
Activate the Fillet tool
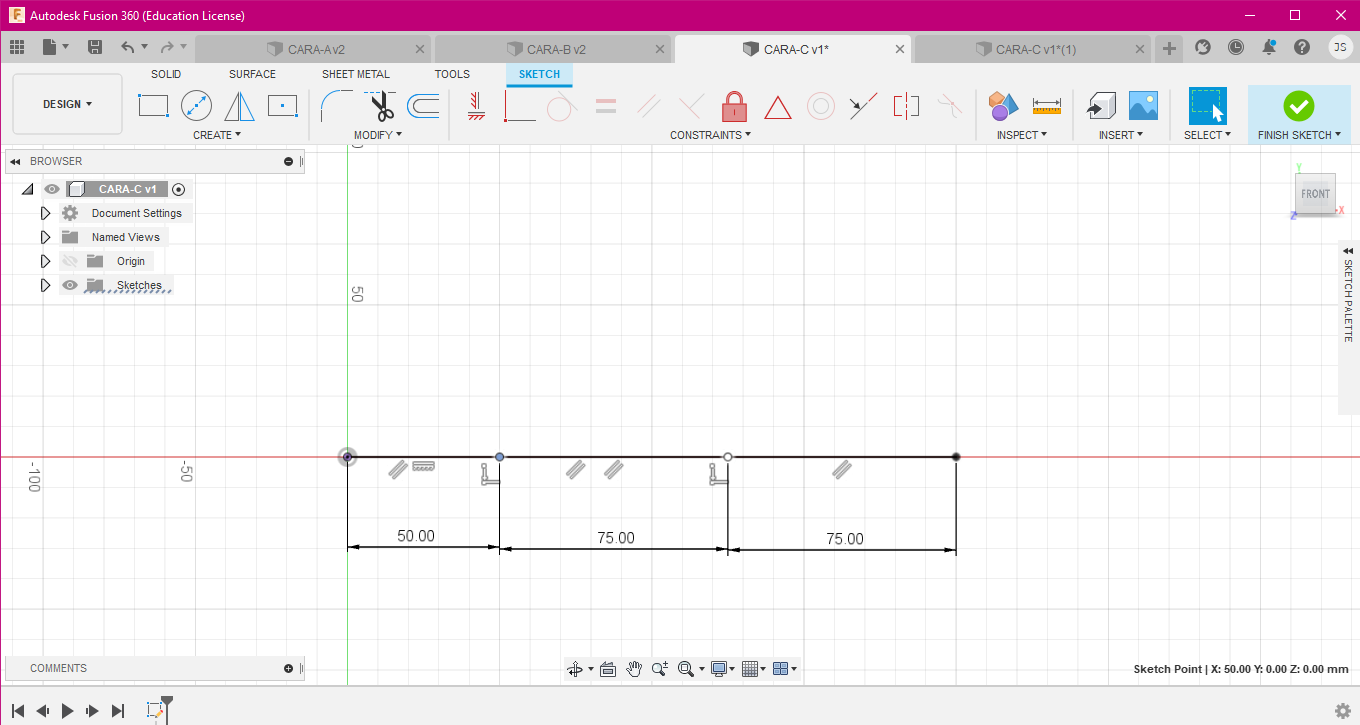point(335,105)
